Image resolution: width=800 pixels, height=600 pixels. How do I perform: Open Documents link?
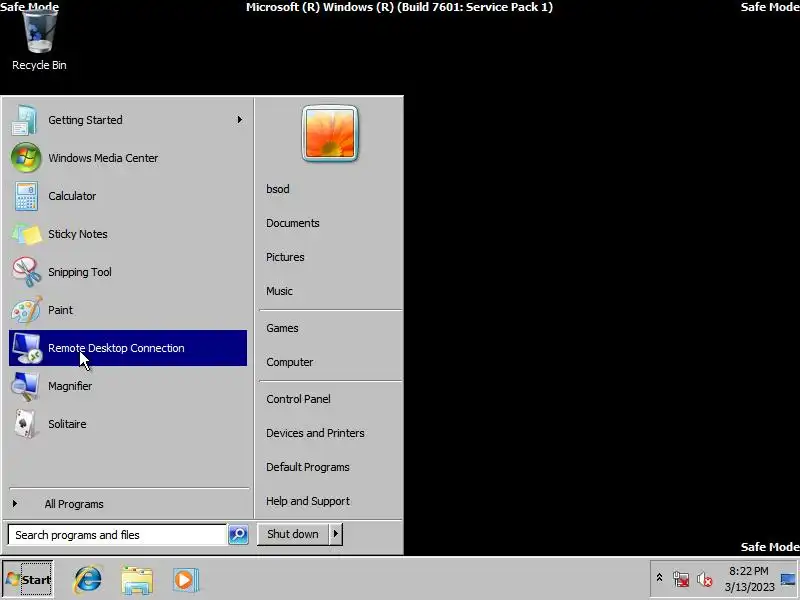(292, 223)
